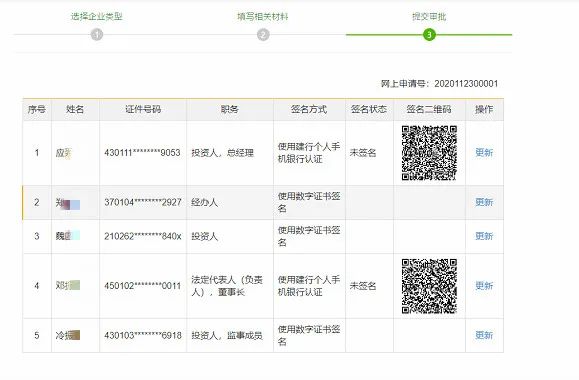Open the QR code in row 4

429,286
